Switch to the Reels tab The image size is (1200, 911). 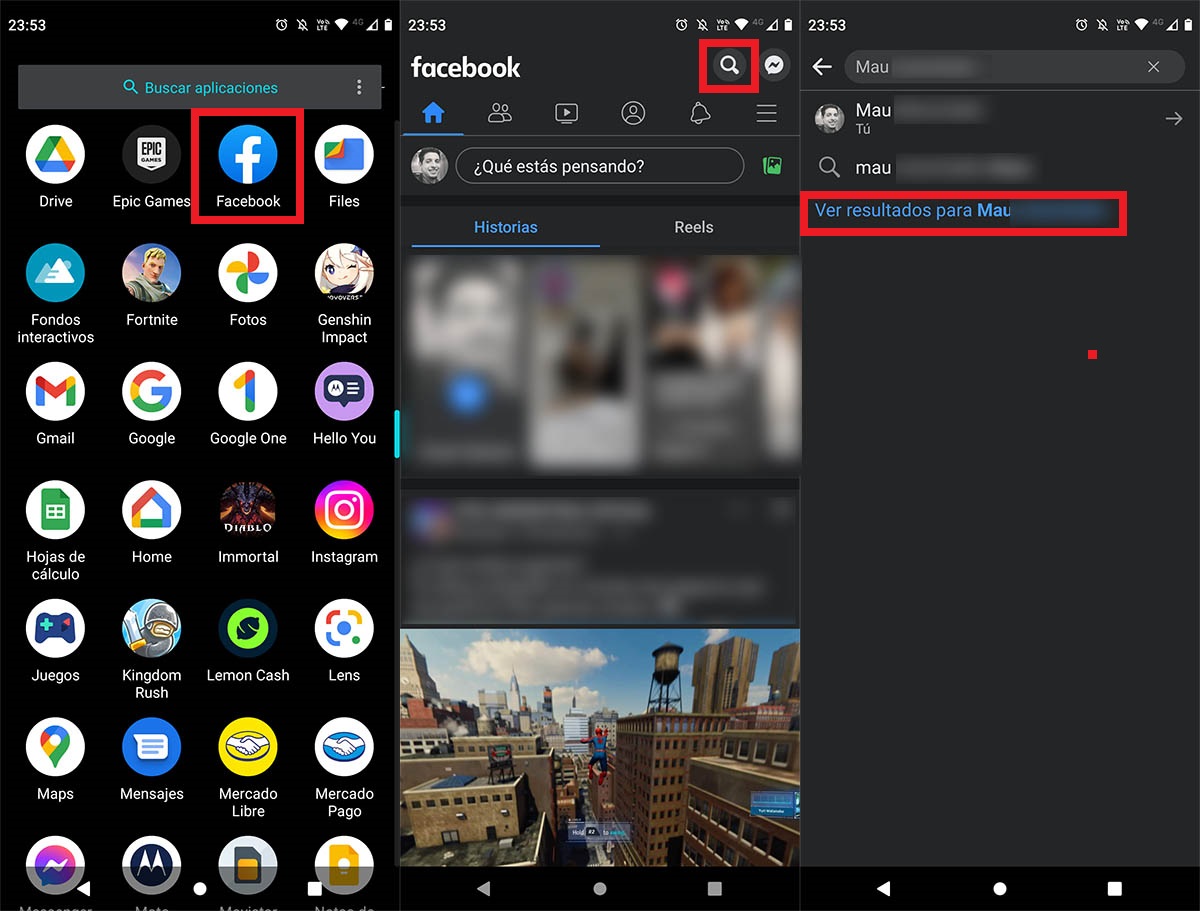tap(693, 227)
